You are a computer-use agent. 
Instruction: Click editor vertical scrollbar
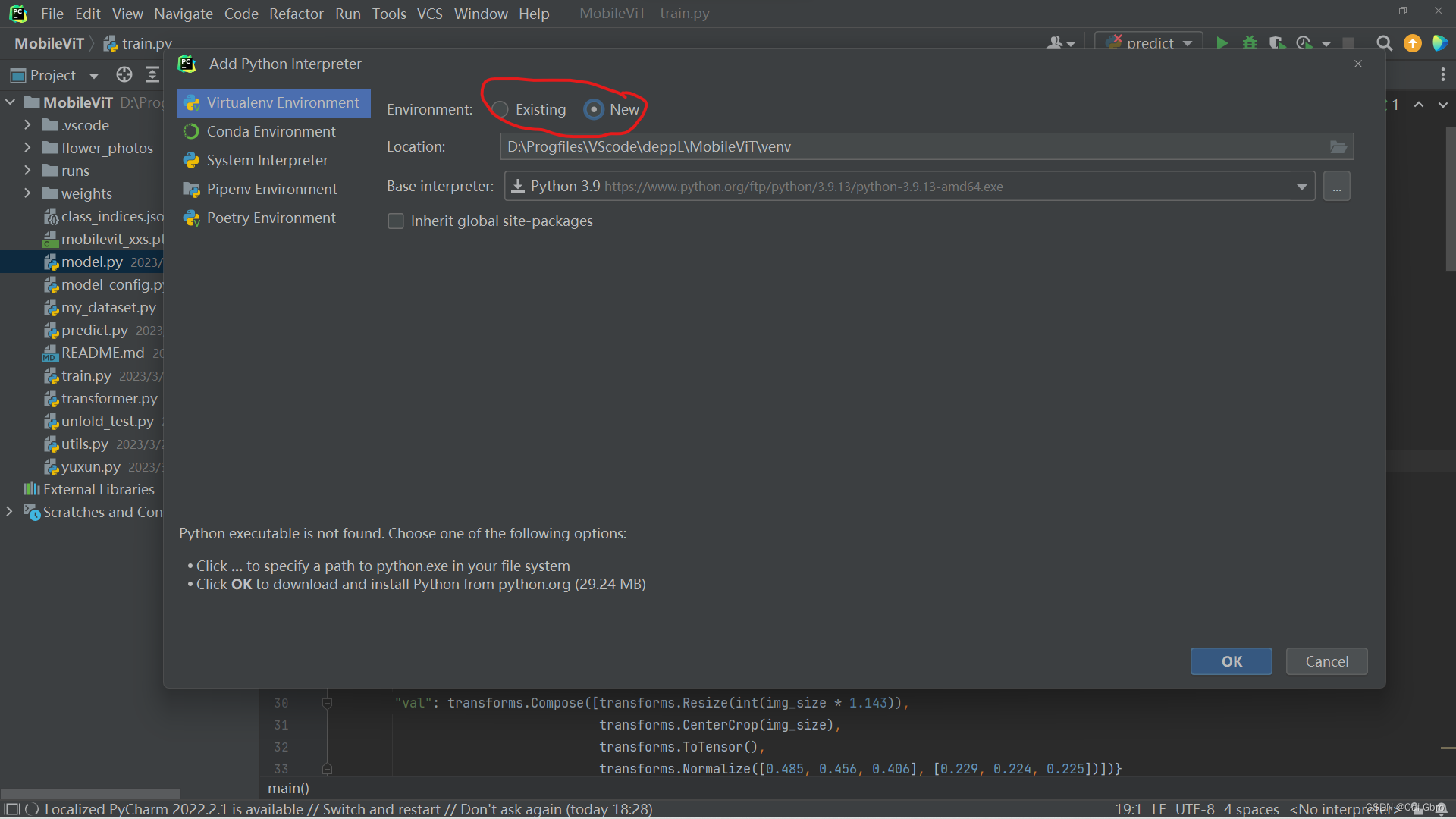(x=1450, y=199)
